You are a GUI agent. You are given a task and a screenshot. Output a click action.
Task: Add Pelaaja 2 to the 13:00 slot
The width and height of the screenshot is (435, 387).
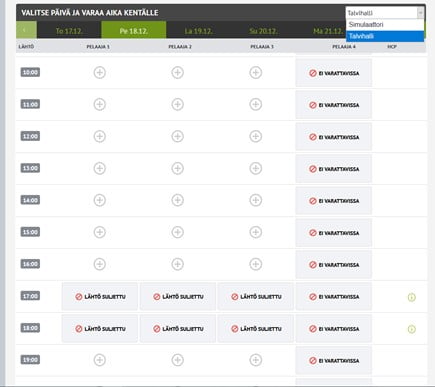177,168
